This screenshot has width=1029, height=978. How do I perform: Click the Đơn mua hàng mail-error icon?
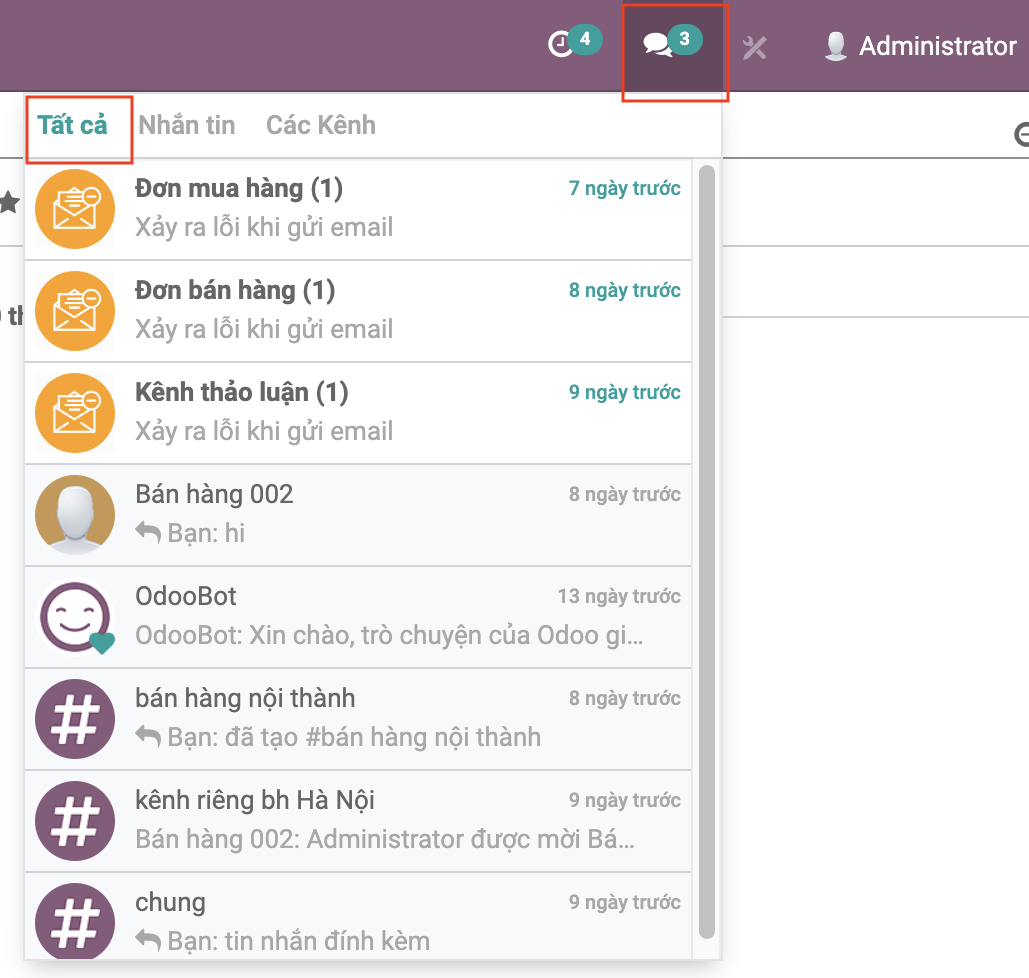click(x=75, y=208)
